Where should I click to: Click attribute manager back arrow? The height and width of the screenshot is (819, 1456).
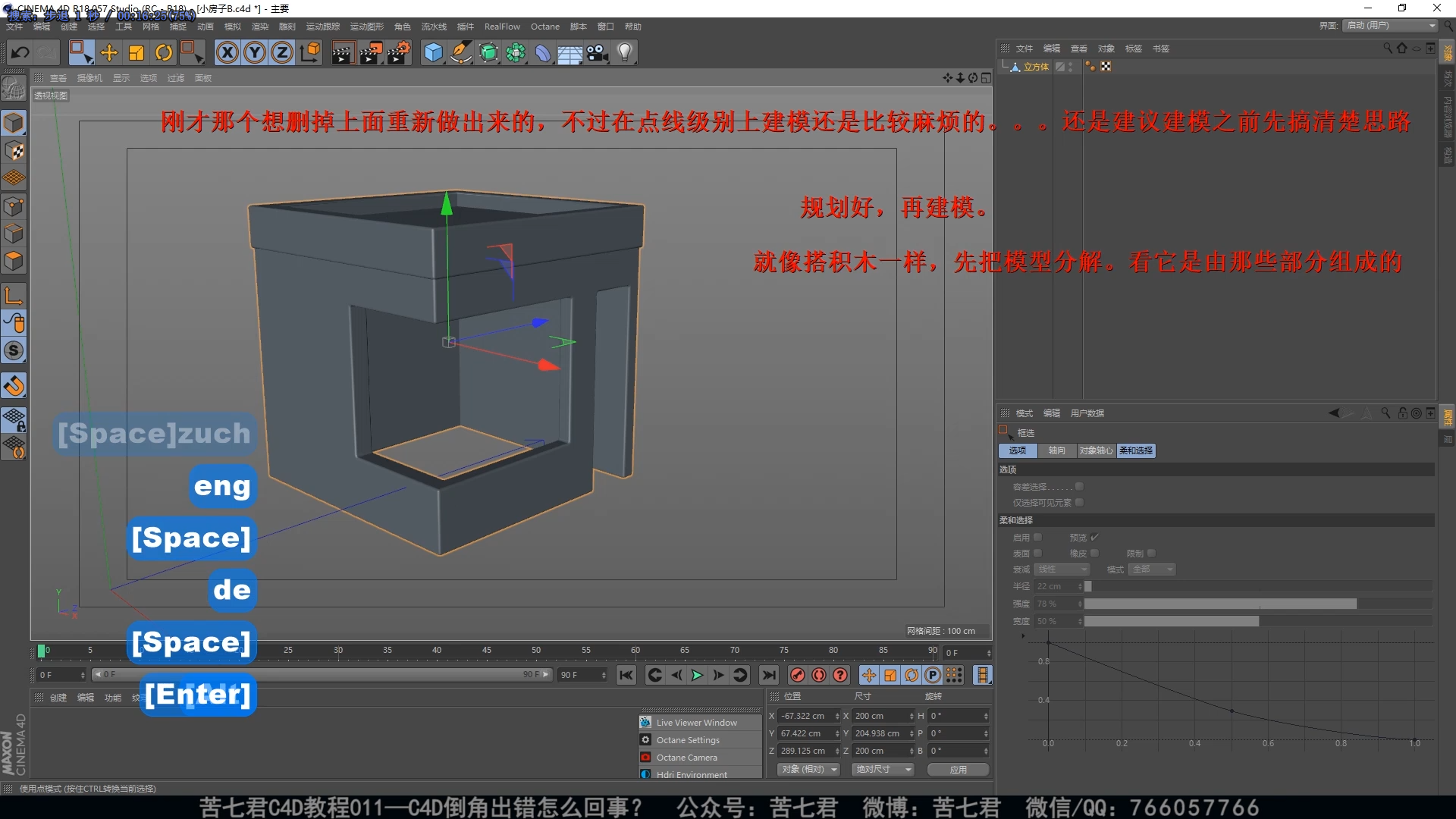click(x=1334, y=413)
